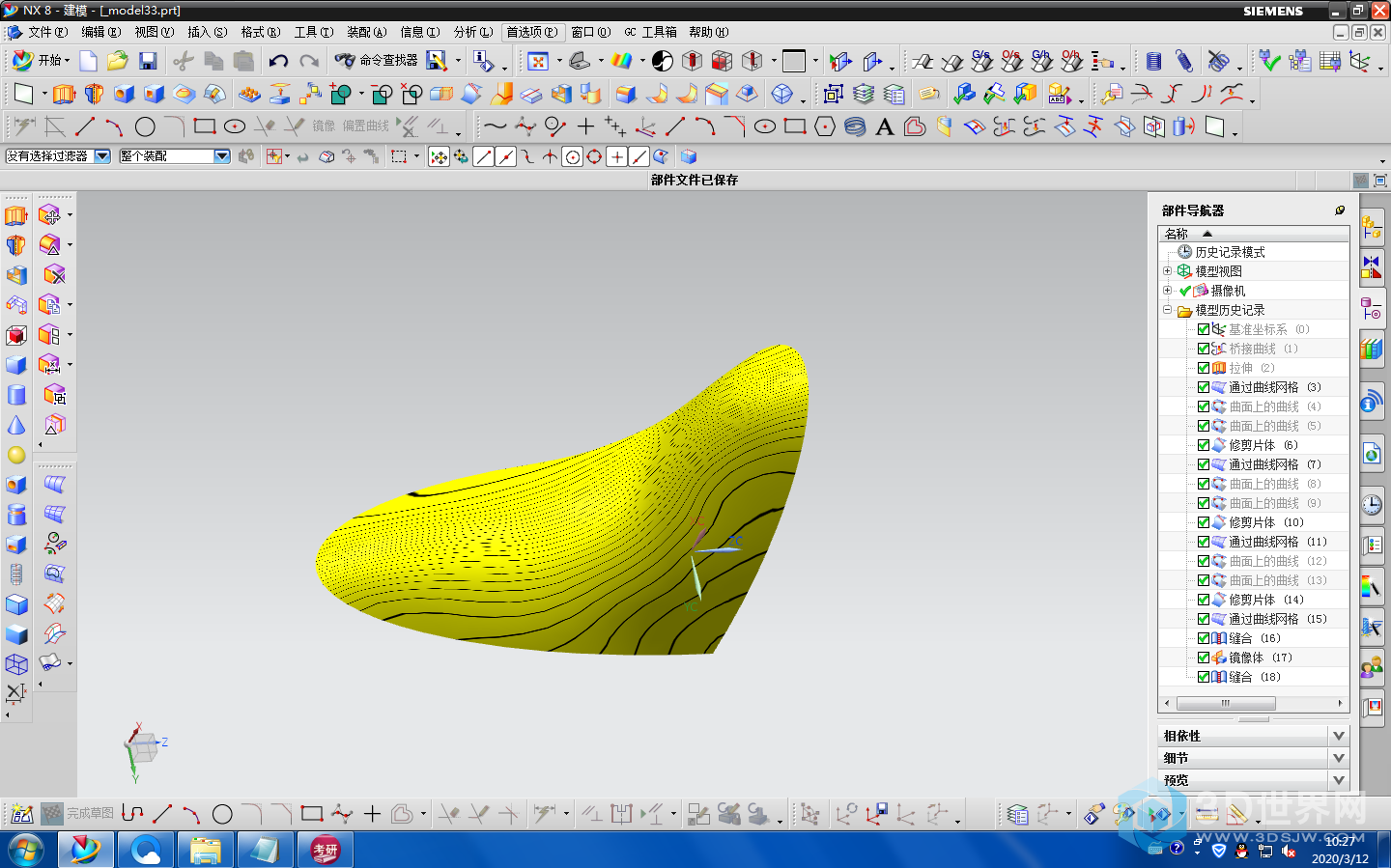Screen dimensions: 1391x868
Task: Select the Line sketch tool
Action: pos(85,126)
